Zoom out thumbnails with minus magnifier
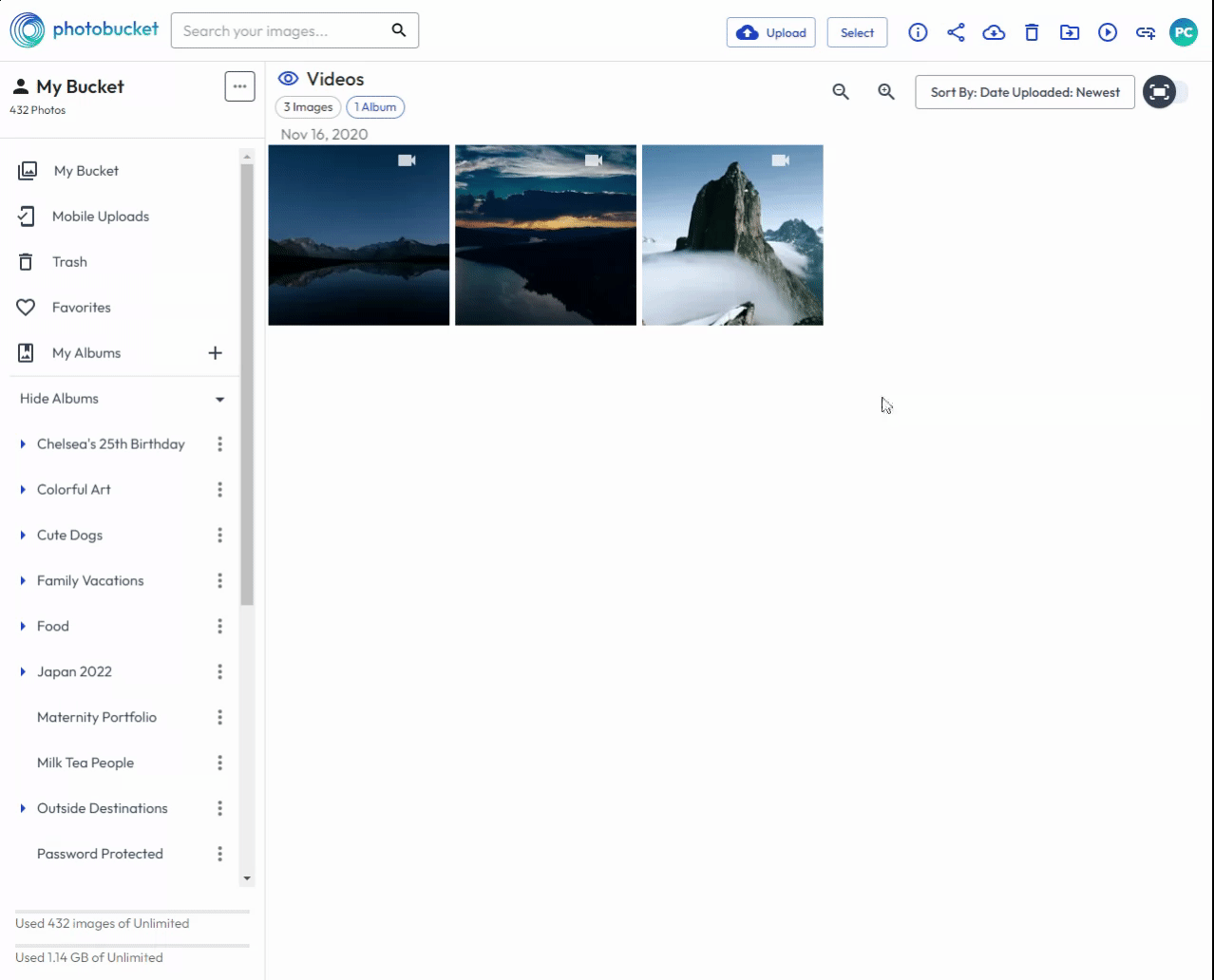This screenshot has width=1214, height=980. coord(841,92)
